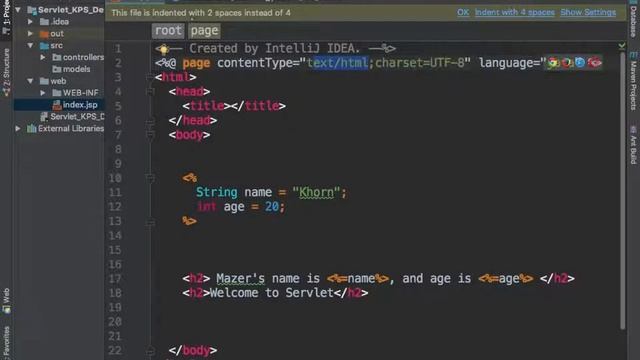Collapse the web folder
Image resolution: width=640 pixels, height=360 pixels.
point(30,81)
